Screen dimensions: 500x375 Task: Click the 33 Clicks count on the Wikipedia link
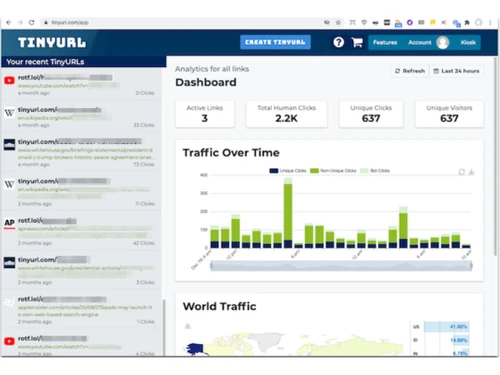click(x=144, y=125)
